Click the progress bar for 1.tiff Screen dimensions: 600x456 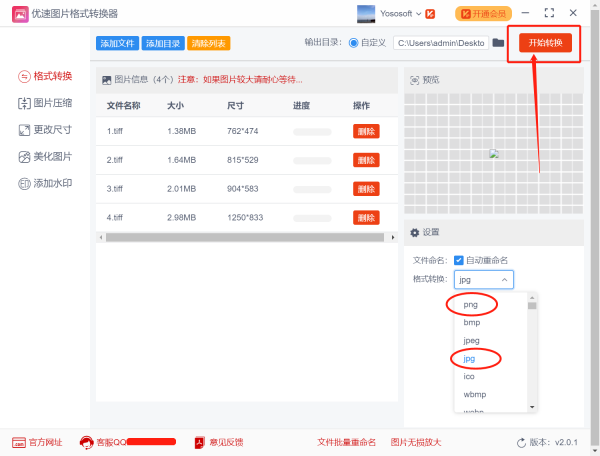[x=312, y=132]
